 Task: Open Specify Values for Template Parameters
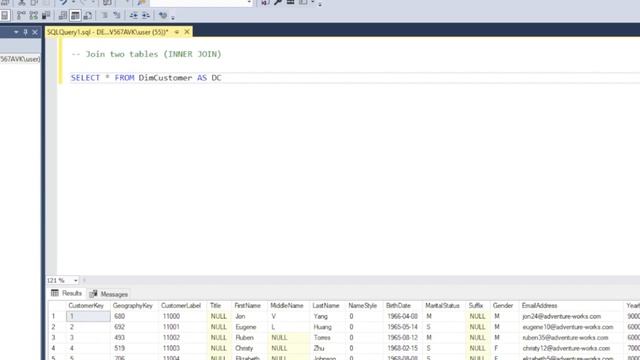click(x=163, y=16)
